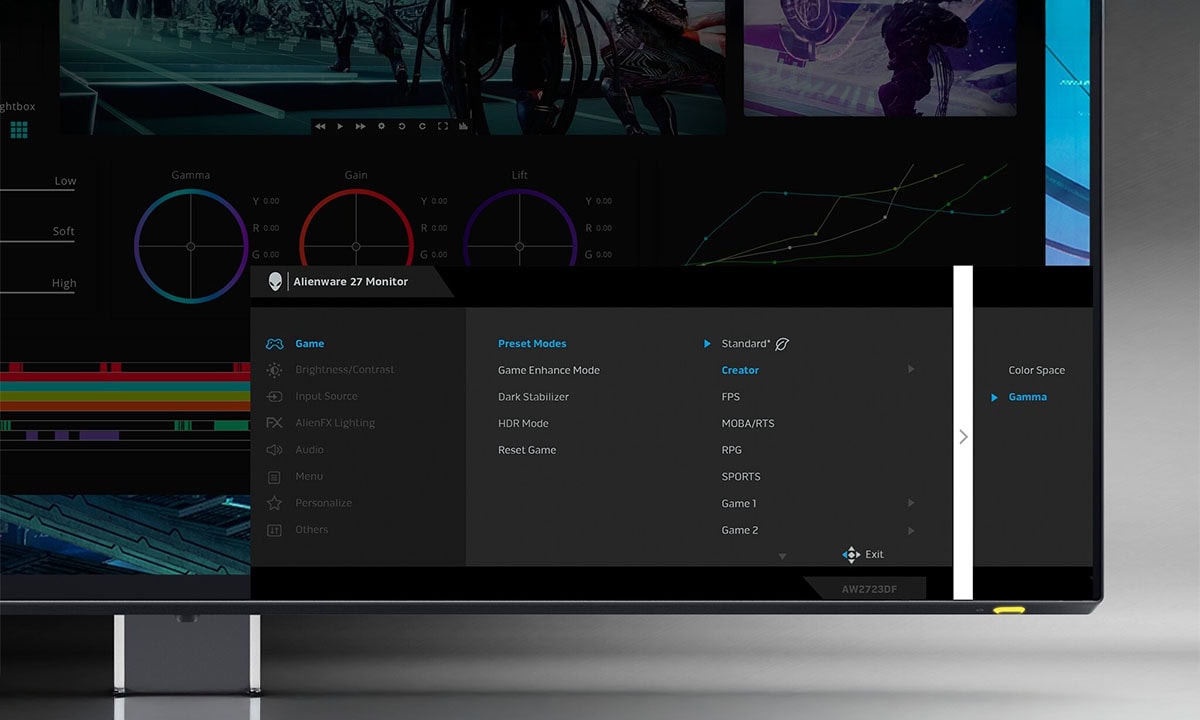This screenshot has height=720, width=1200.
Task: Click the Low slider line
Action: [x=38, y=190]
